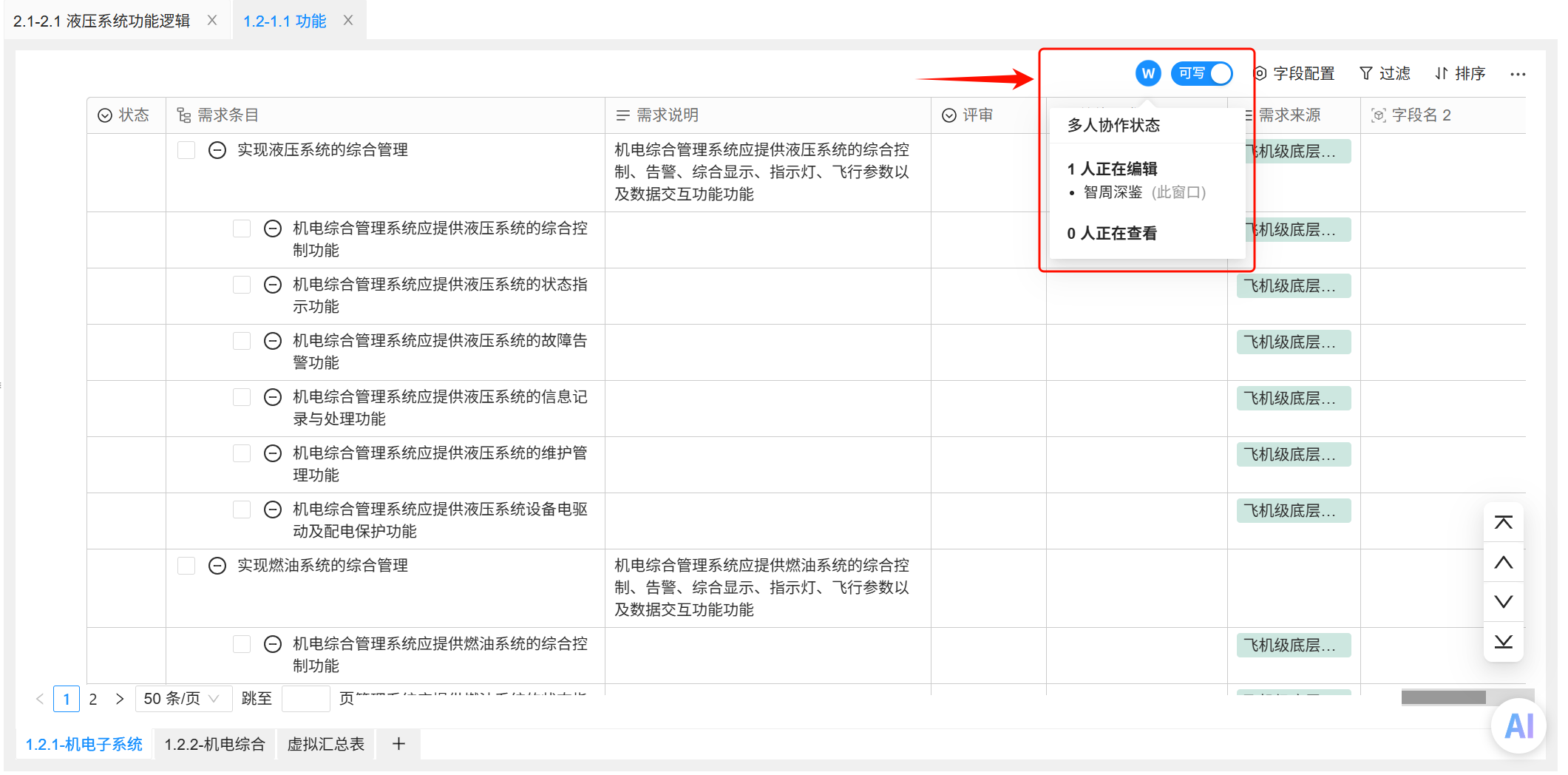Click the W user avatar icon
This screenshot has width=1568, height=775.
click(x=1147, y=73)
